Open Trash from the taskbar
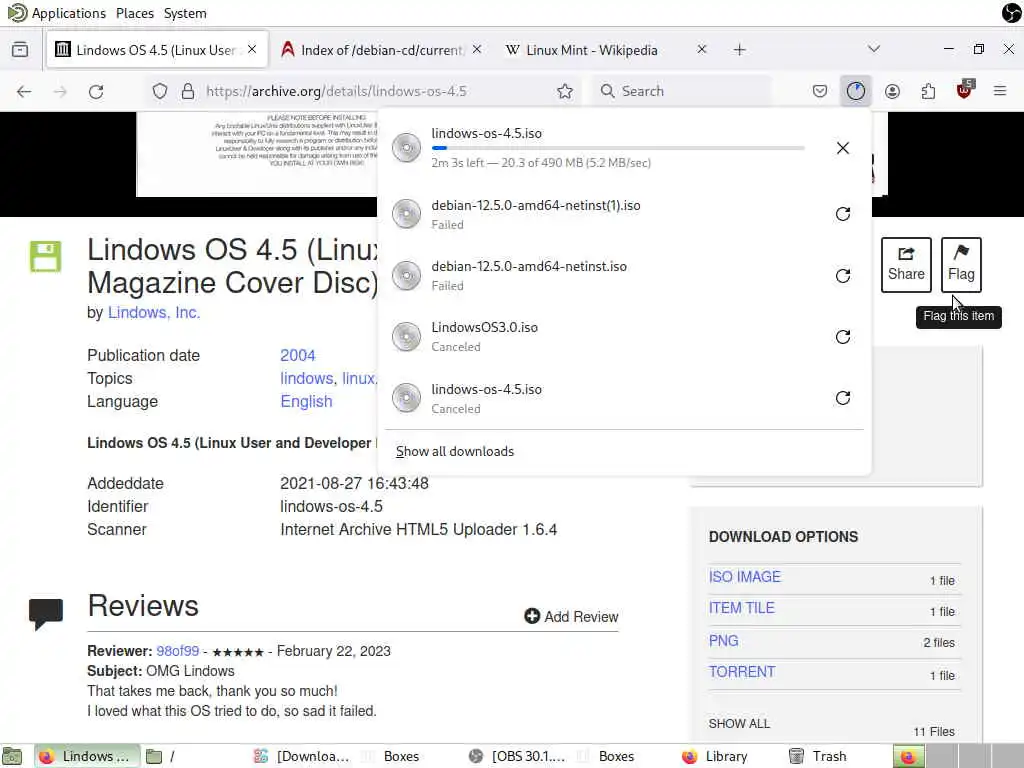 pyautogui.click(x=818, y=756)
